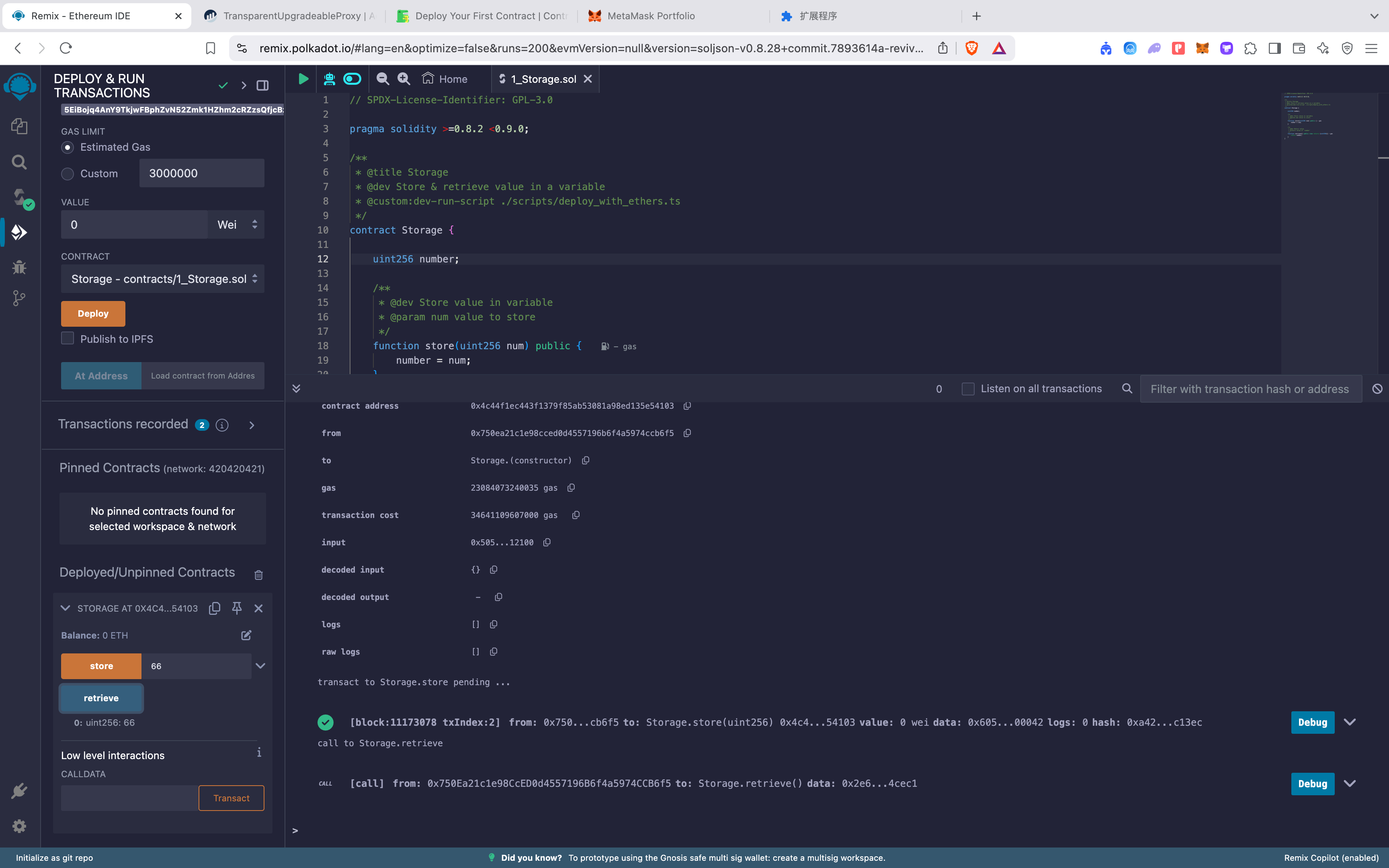Open the Search in files sidebar icon
This screenshot has height=868, width=1389.
click(20, 162)
